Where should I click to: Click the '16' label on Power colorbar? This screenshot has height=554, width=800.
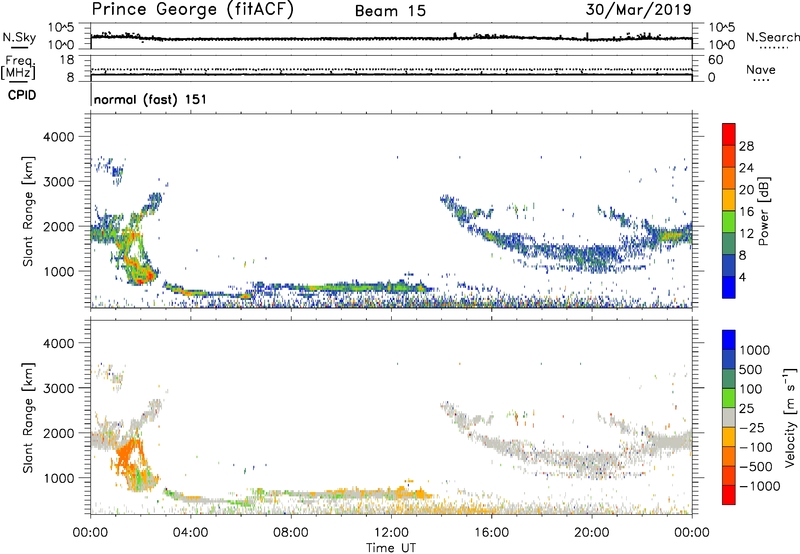tap(746, 211)
